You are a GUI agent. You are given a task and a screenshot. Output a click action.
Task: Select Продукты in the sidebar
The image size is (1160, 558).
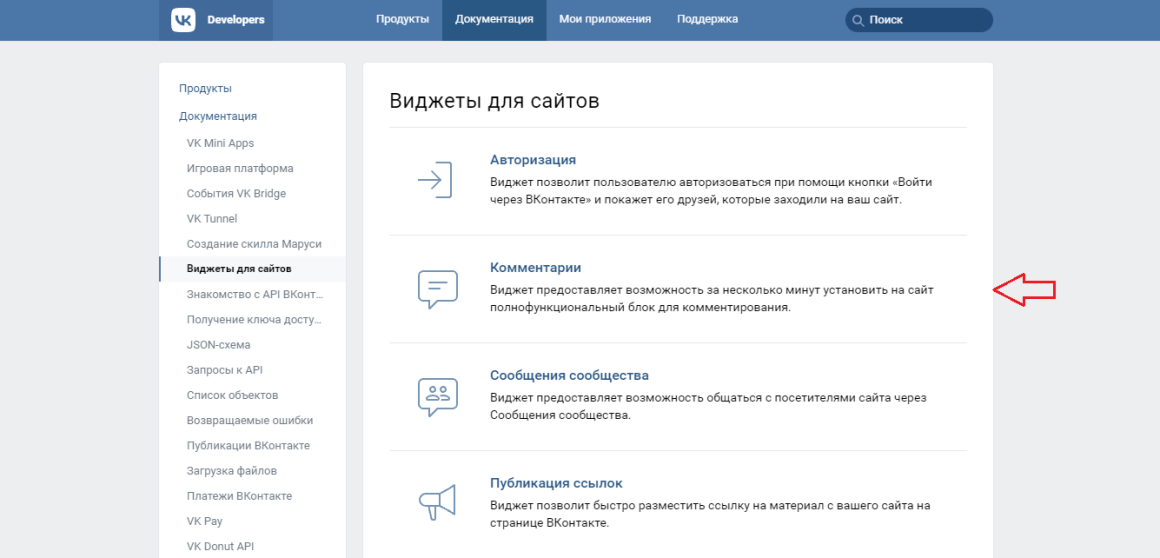tap(205, 88)
